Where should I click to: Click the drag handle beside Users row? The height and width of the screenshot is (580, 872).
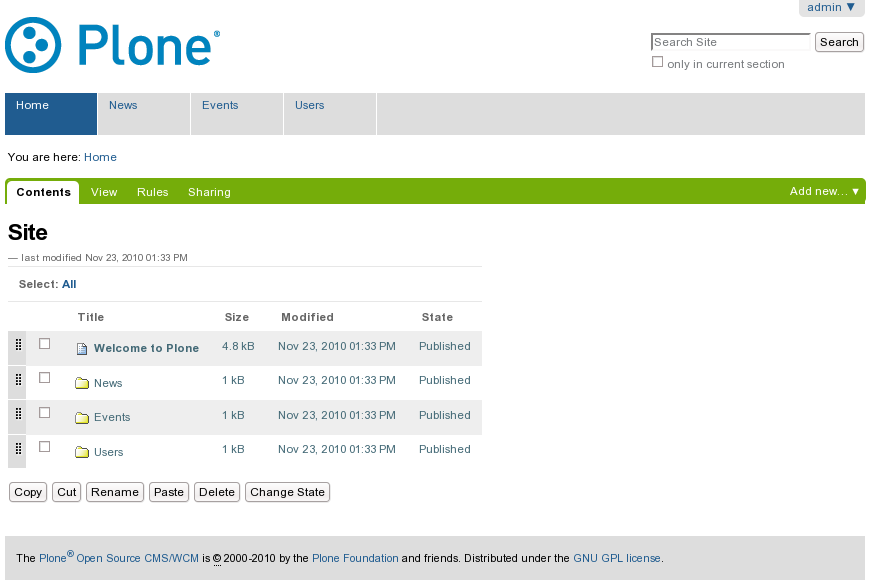[x=18, y=450]
